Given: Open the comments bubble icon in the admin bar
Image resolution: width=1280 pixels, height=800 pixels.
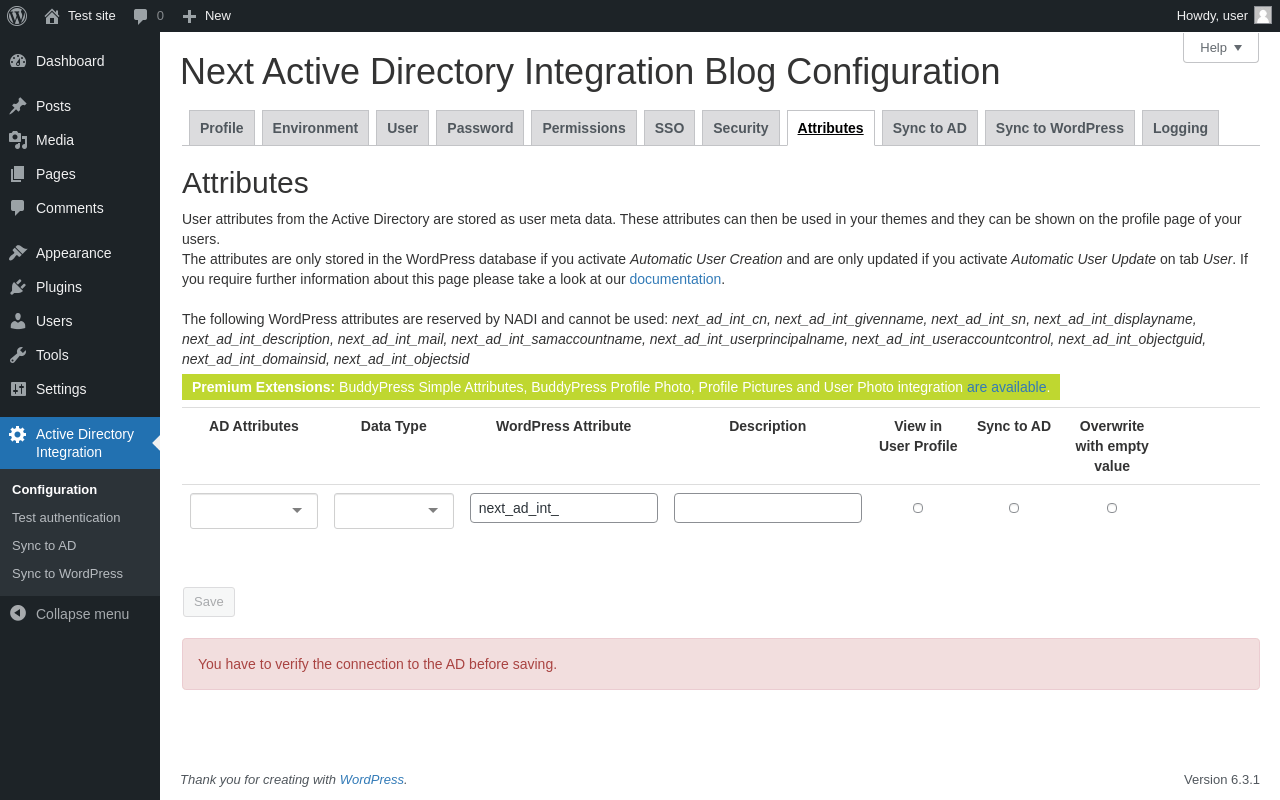Looking at the screenshot, I should pyautogui.click(x=141, y=16).
